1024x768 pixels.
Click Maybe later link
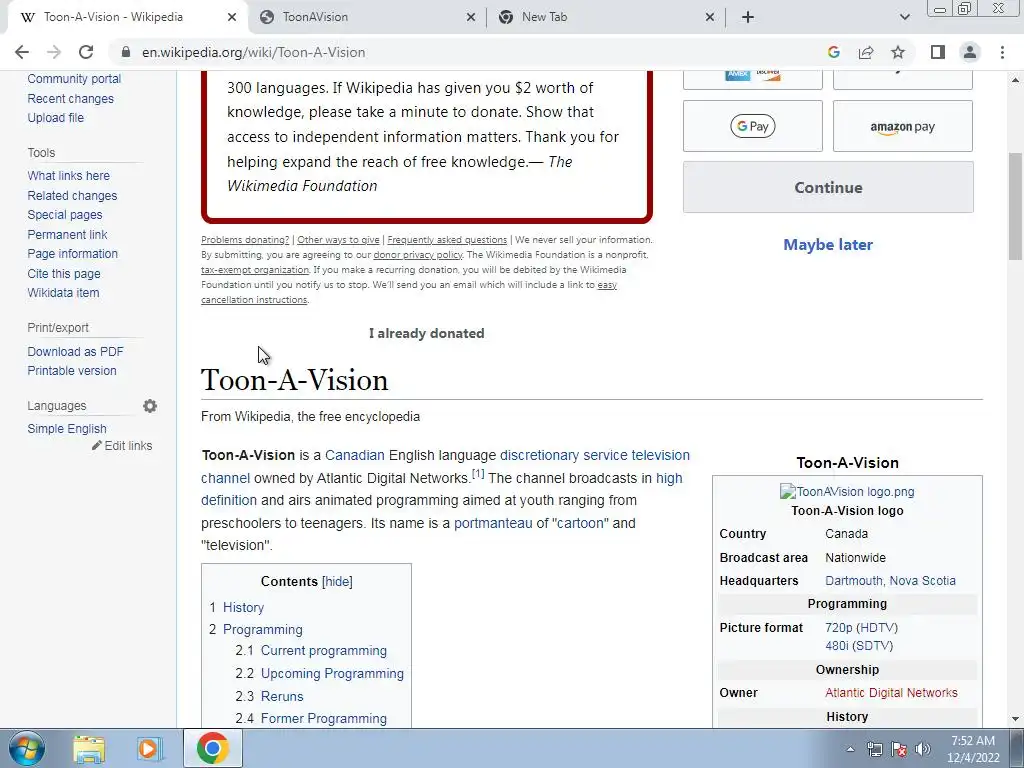(x=828, y=245)
